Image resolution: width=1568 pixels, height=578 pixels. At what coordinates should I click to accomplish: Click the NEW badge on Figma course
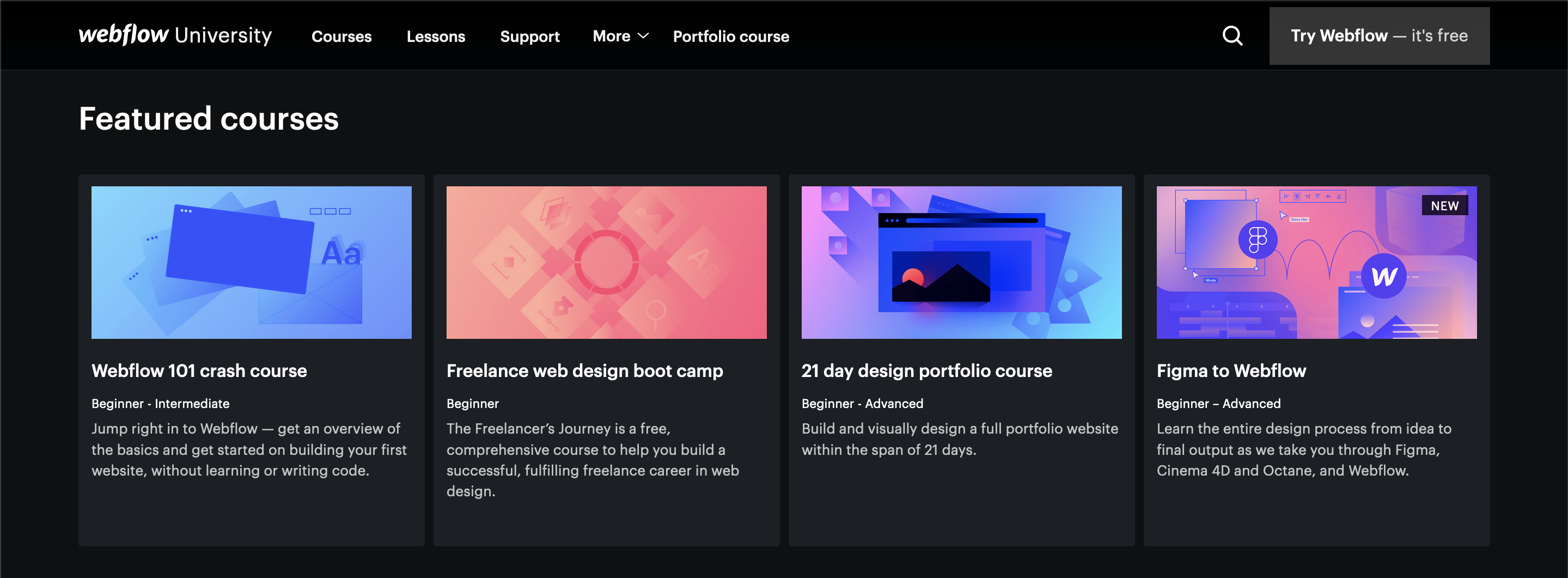point(1444,206)
